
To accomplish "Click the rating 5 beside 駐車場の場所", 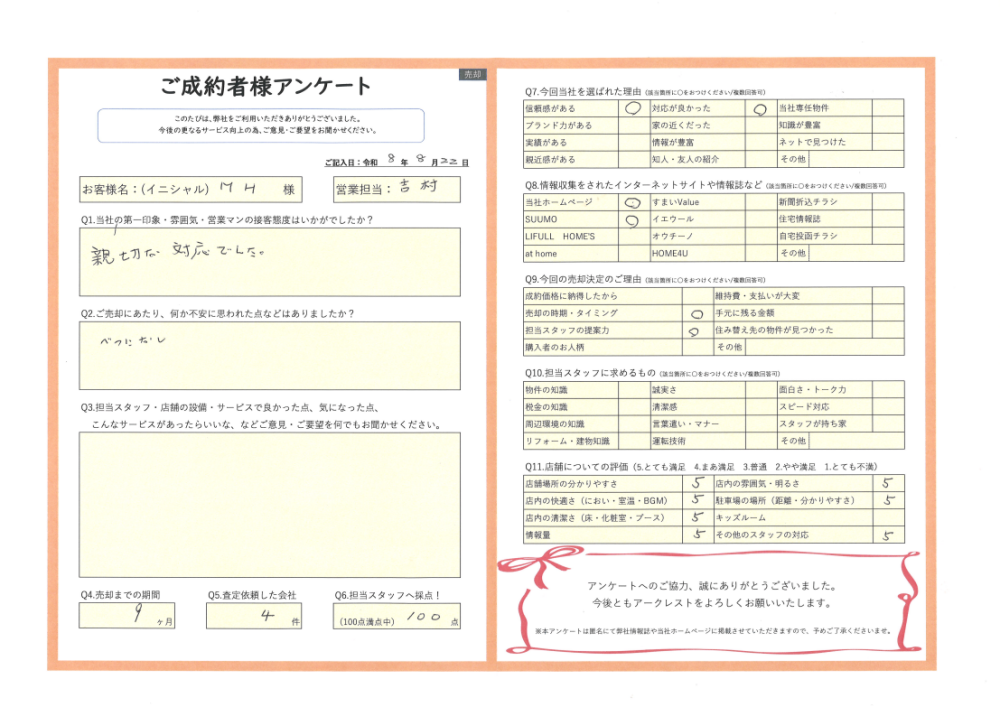I will click(888, 500).
